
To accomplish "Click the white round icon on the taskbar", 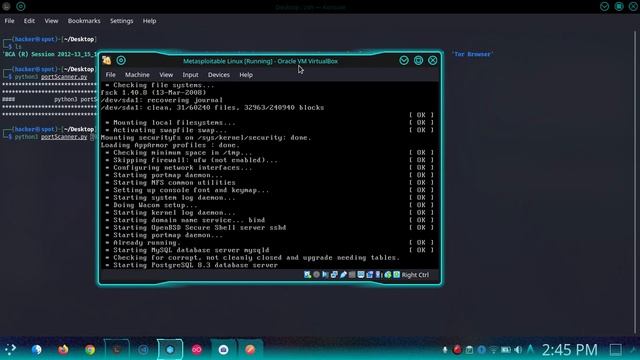I will [x=223, y=349].
